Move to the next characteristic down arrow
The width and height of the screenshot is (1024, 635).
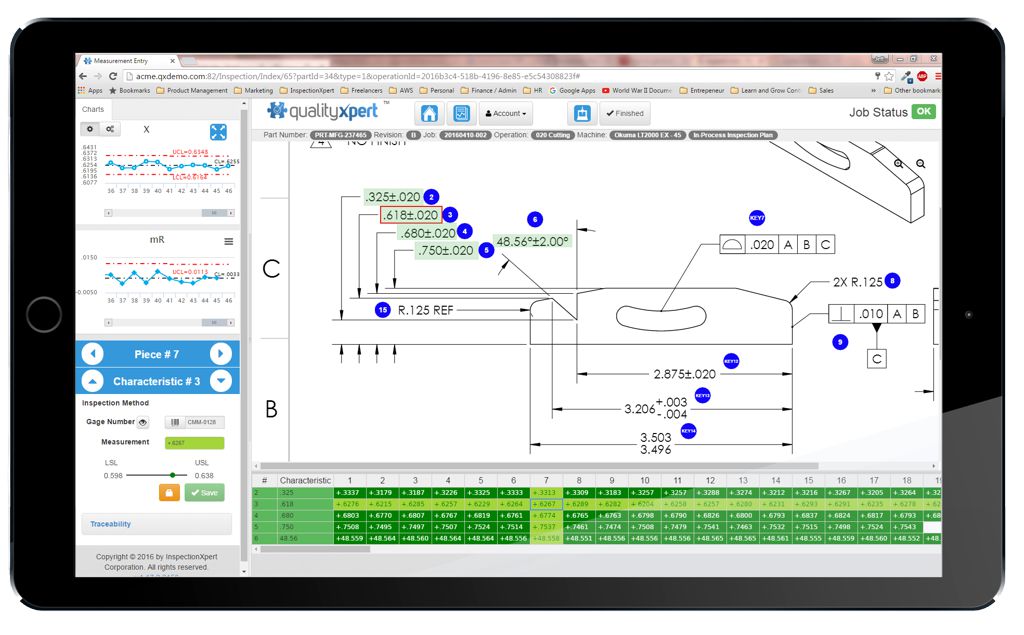(x=221, y=381)
